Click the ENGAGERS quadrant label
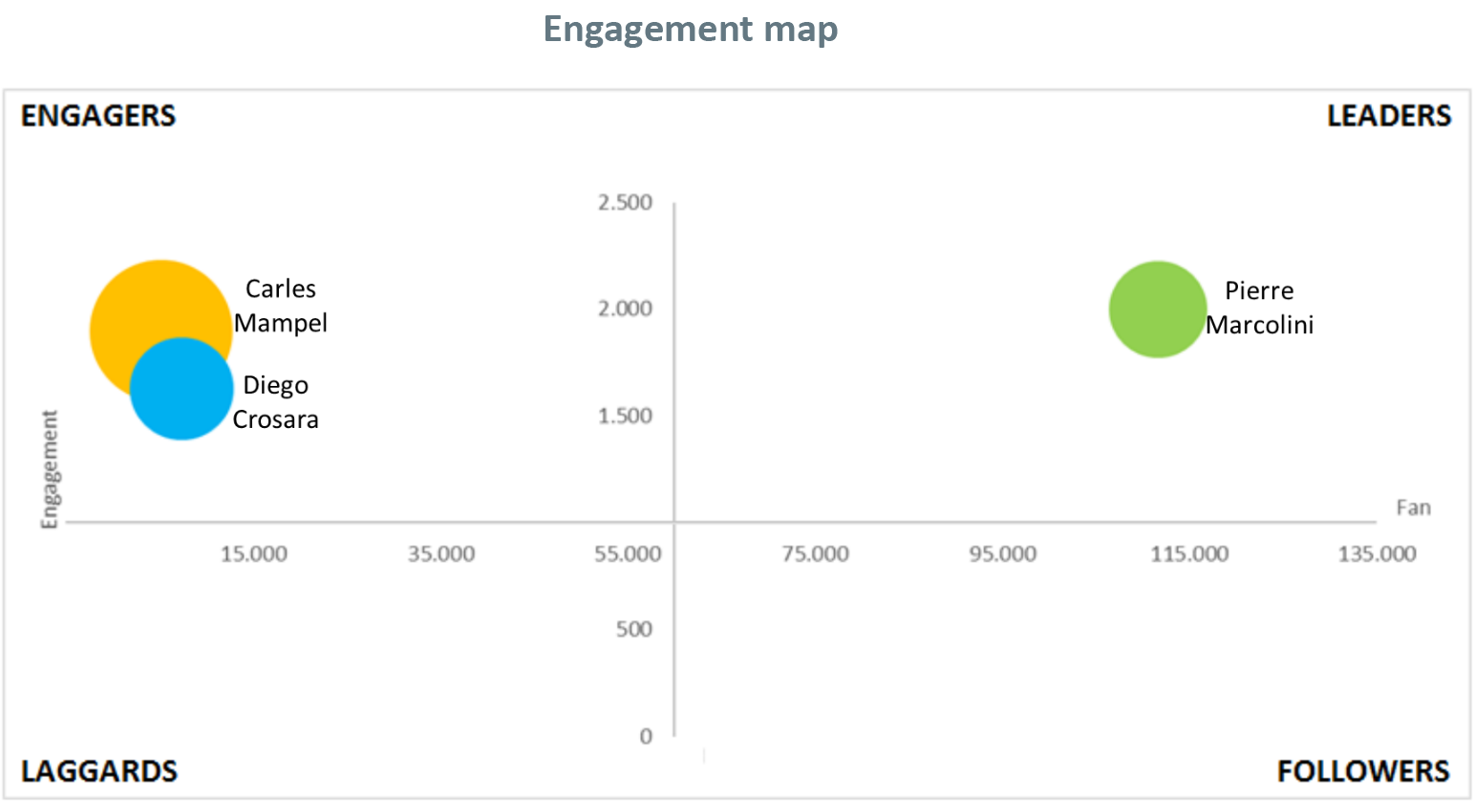This screenshot has width=1474, height=812. click(x=98, y=116)
